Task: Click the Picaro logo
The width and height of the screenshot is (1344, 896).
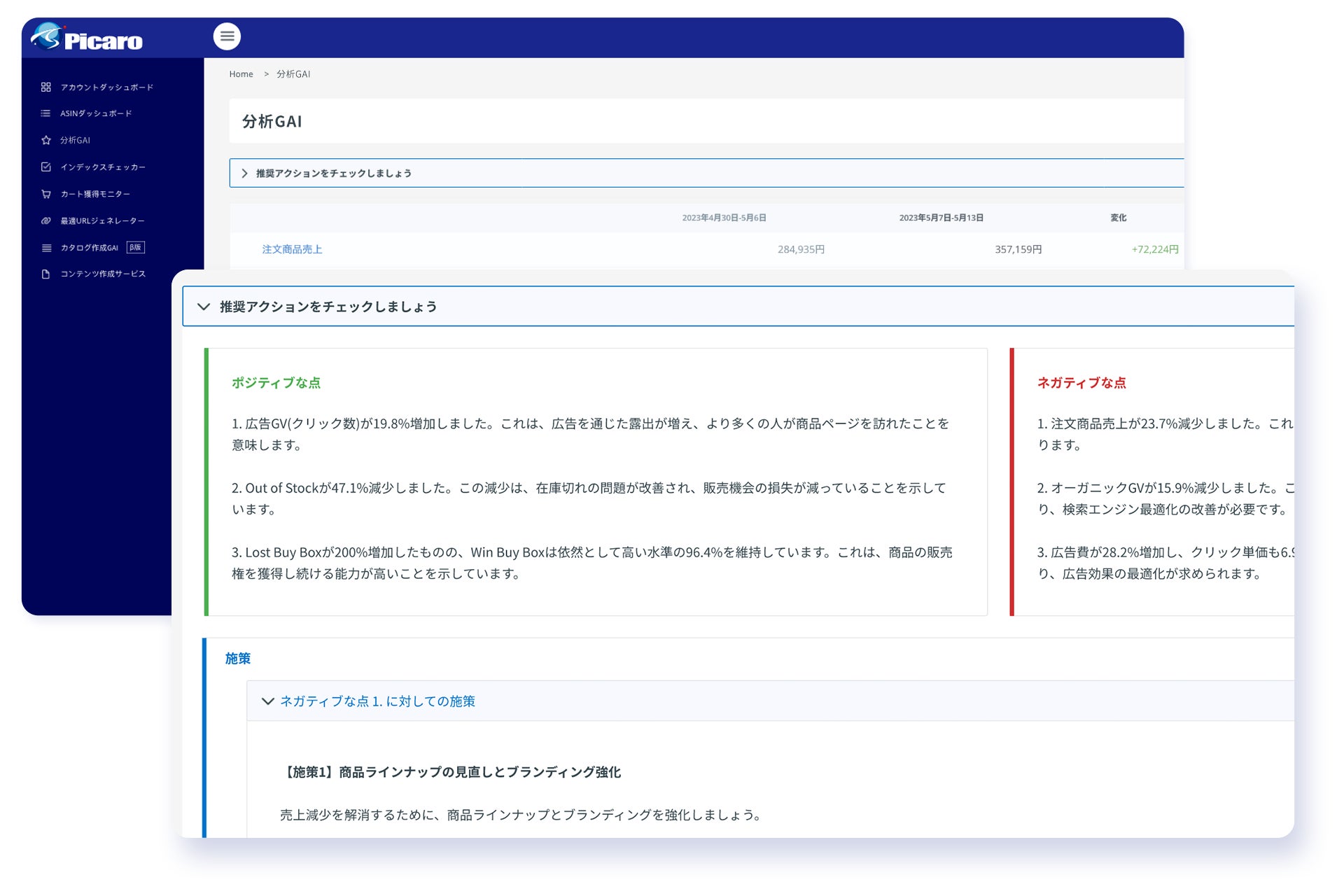Action: tap(87, 38)
